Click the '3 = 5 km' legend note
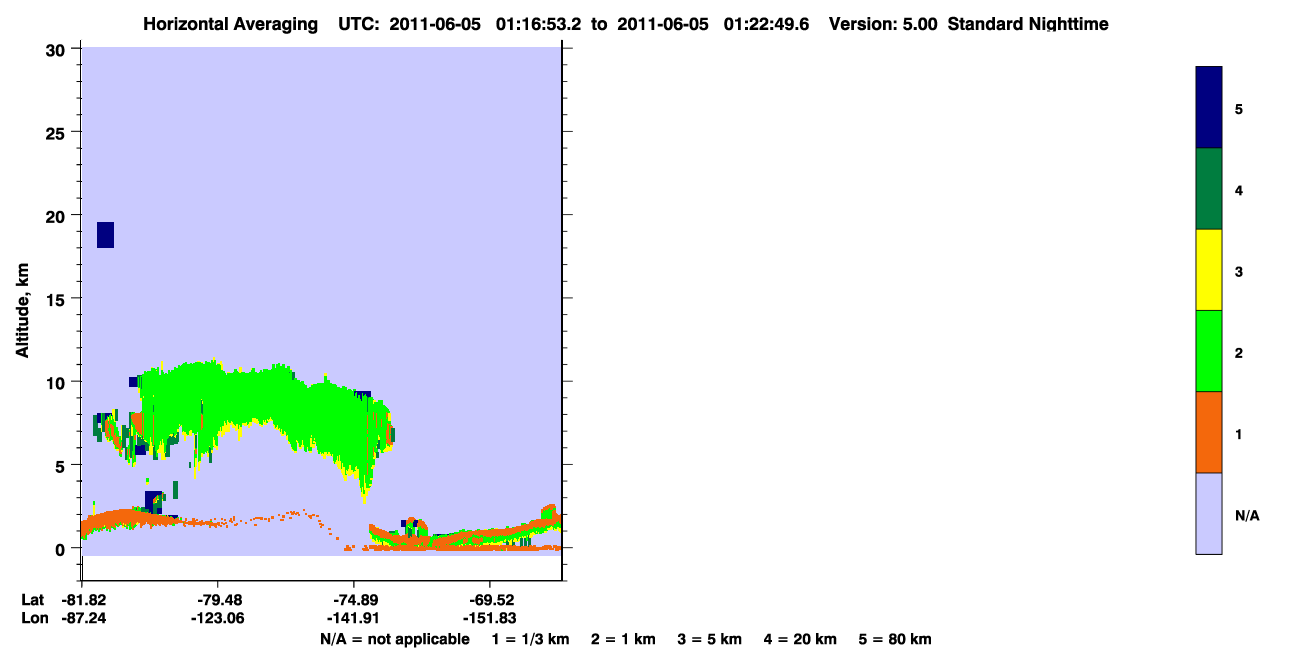Screen dimensions: 1300x667 coord(710,639)
